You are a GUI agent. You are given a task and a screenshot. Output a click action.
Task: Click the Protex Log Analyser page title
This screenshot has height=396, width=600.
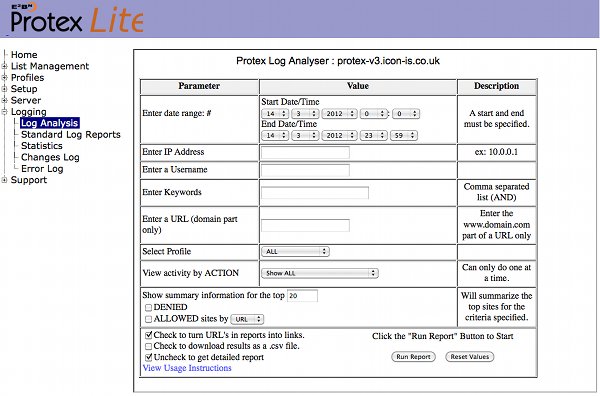pos(338,61)
